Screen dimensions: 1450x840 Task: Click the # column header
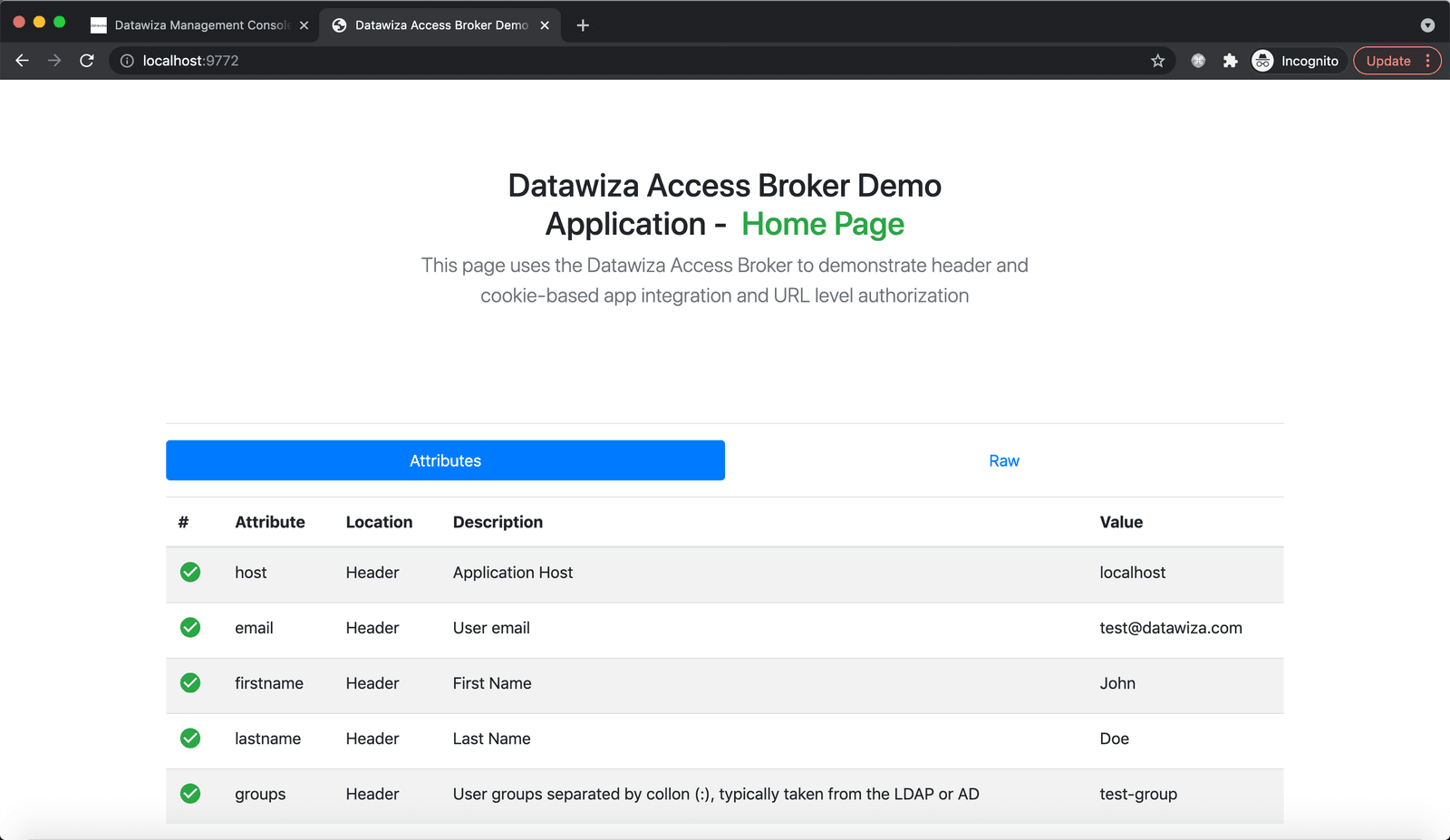[x=183, y=522]
